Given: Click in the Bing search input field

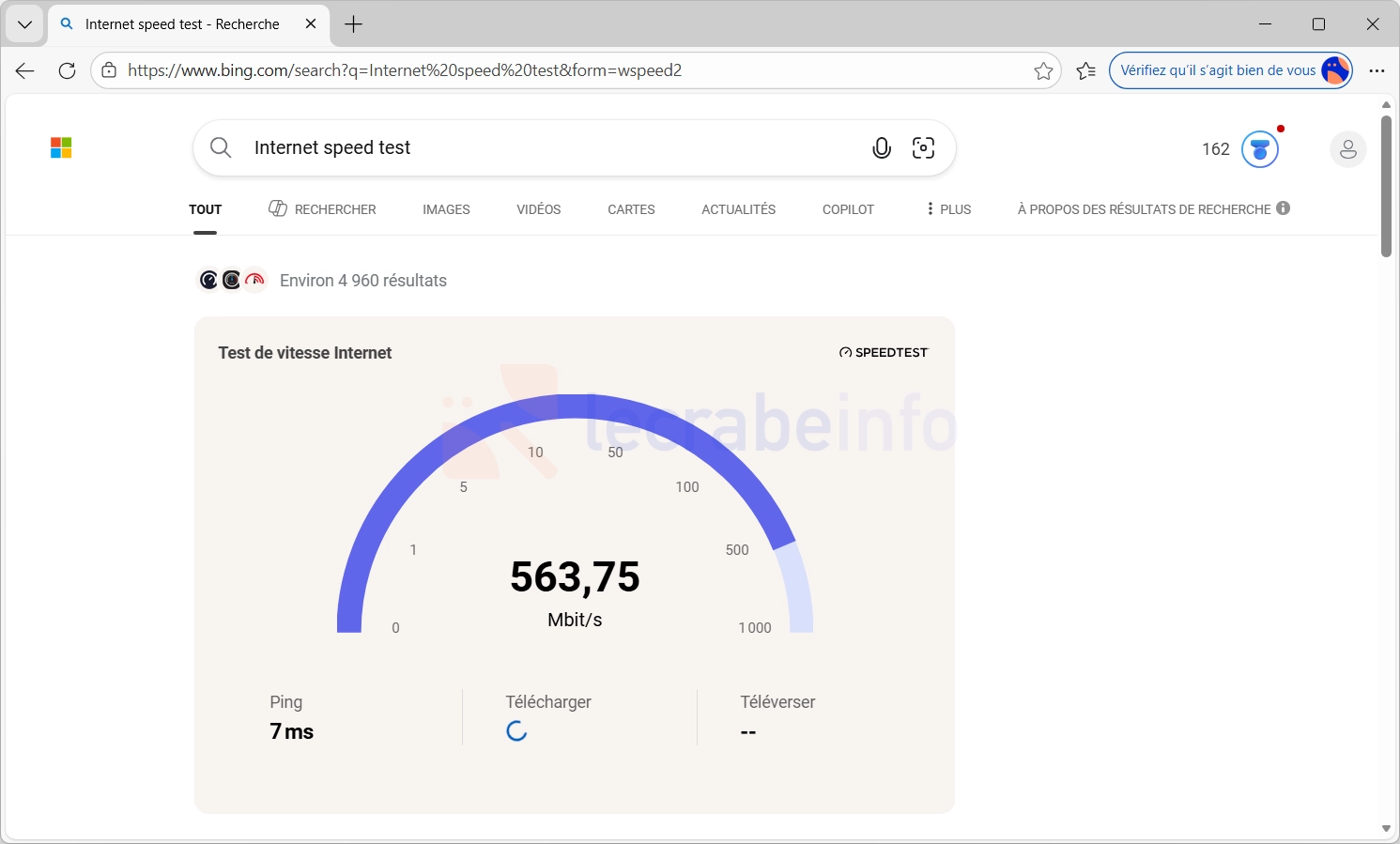Looking at the screenshot, I should click(545, 148).
